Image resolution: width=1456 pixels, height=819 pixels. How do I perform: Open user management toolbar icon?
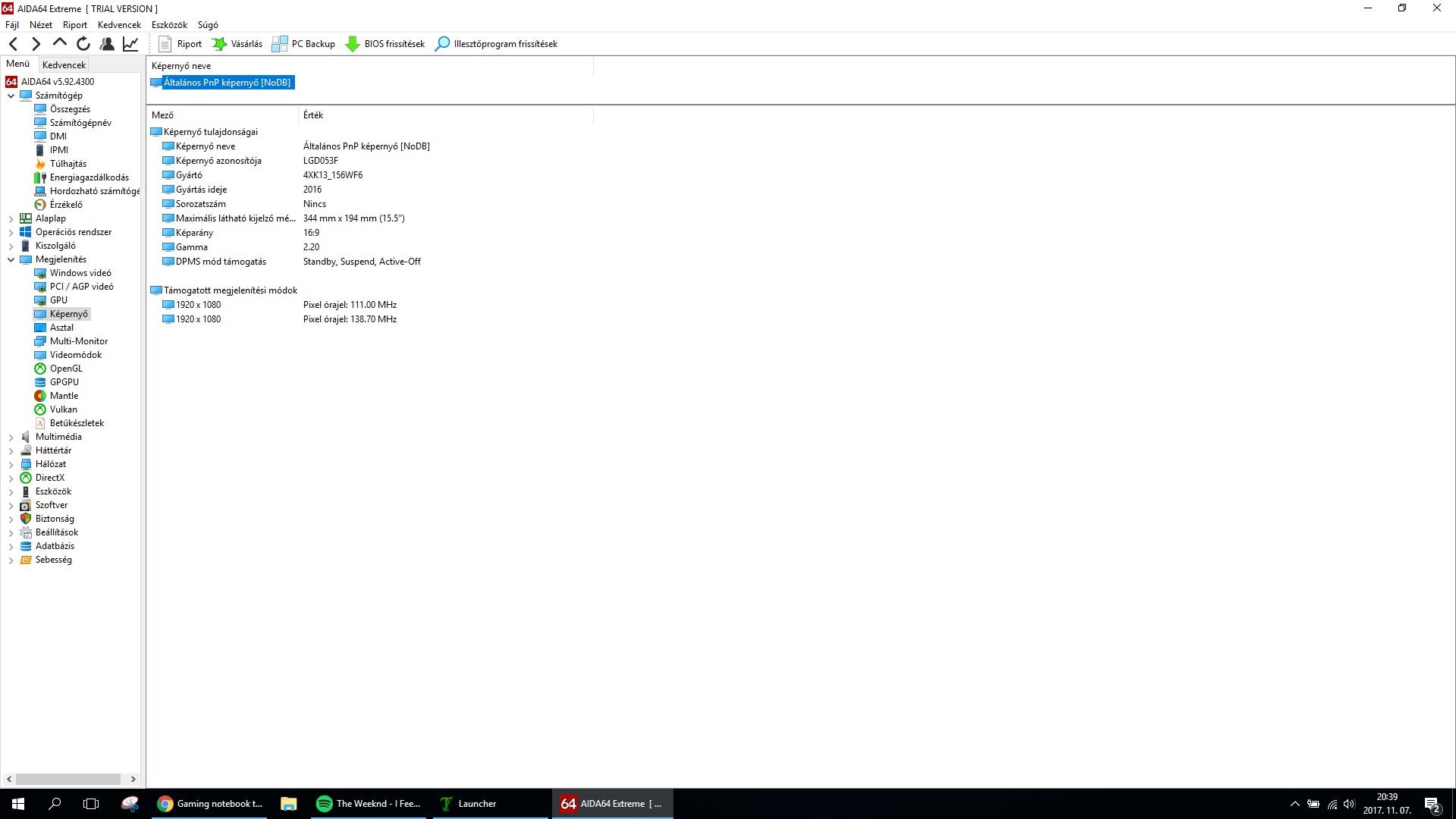tap(107, 44)
